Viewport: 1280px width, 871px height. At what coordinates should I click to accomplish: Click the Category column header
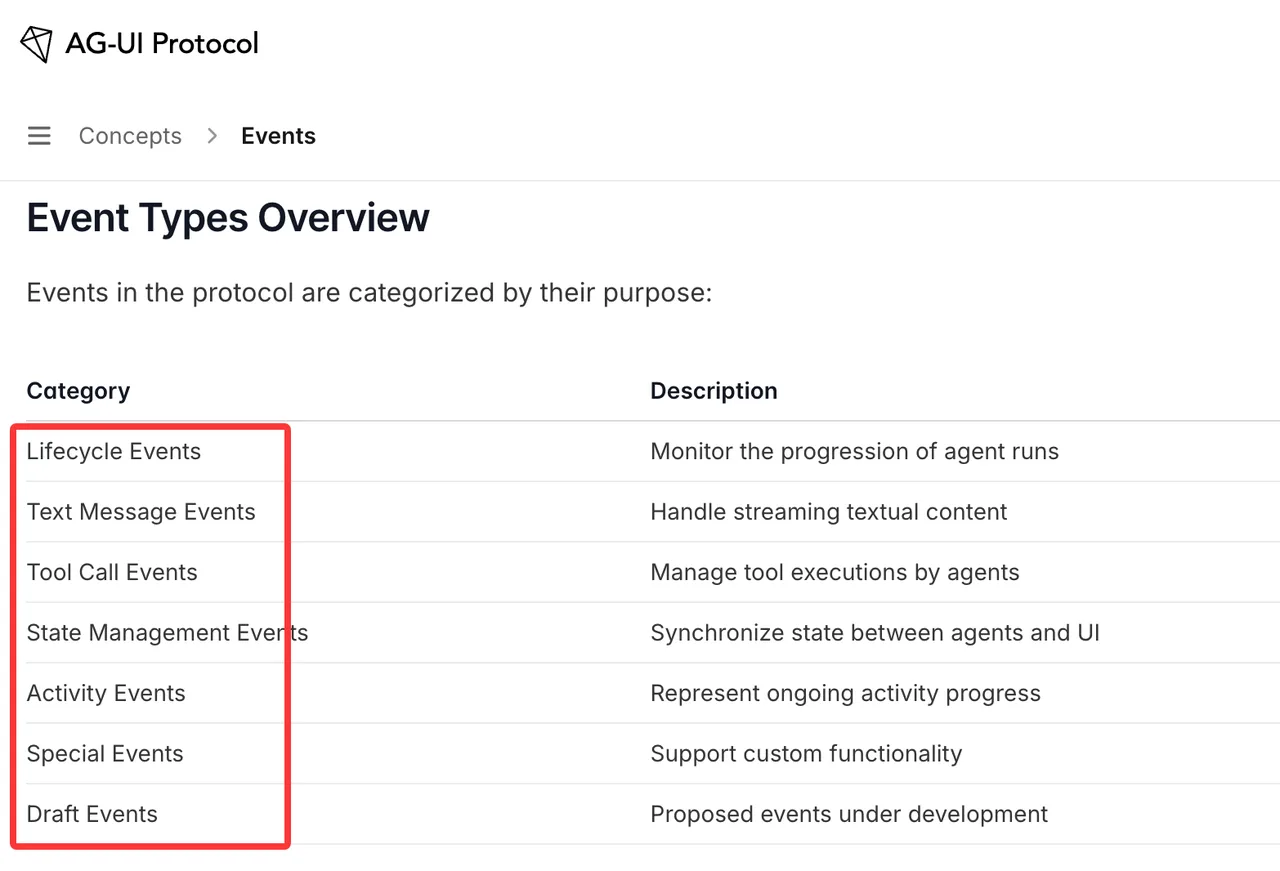[78, 391]
